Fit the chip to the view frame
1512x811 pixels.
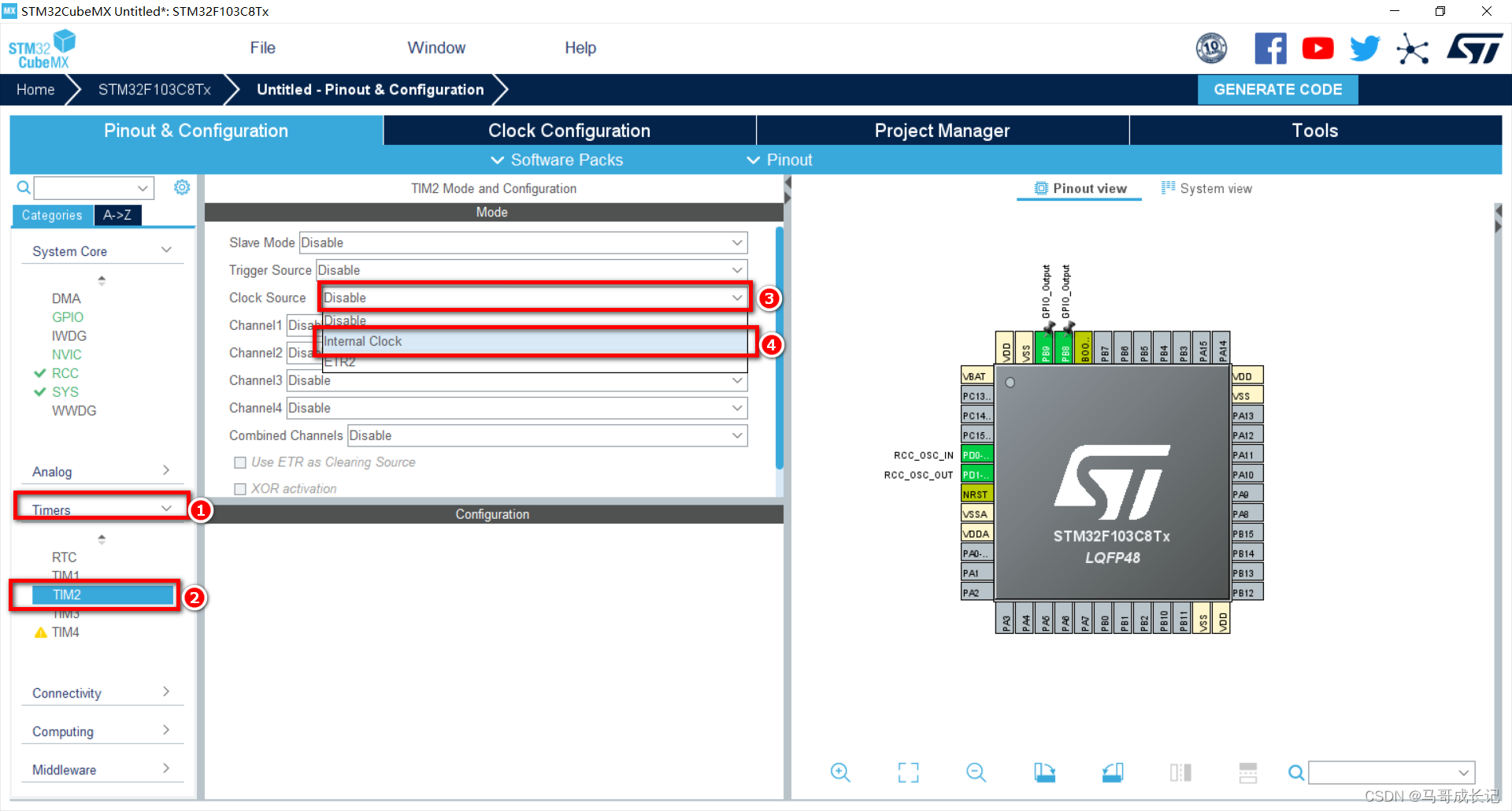click(908, 772)
